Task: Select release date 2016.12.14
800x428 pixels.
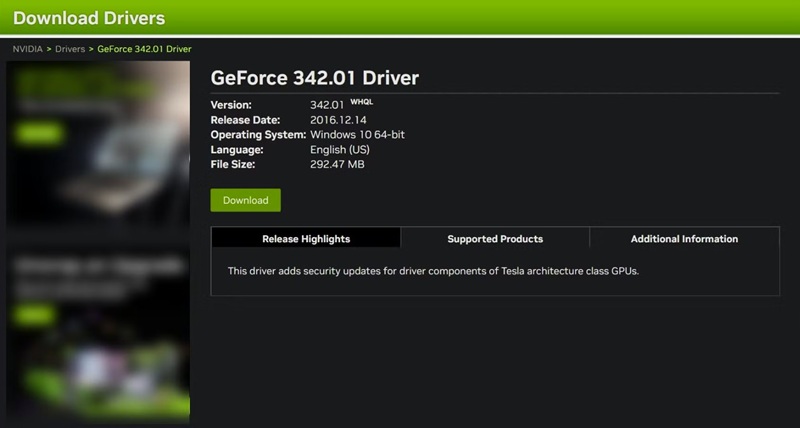Action: tap(338, 120)
